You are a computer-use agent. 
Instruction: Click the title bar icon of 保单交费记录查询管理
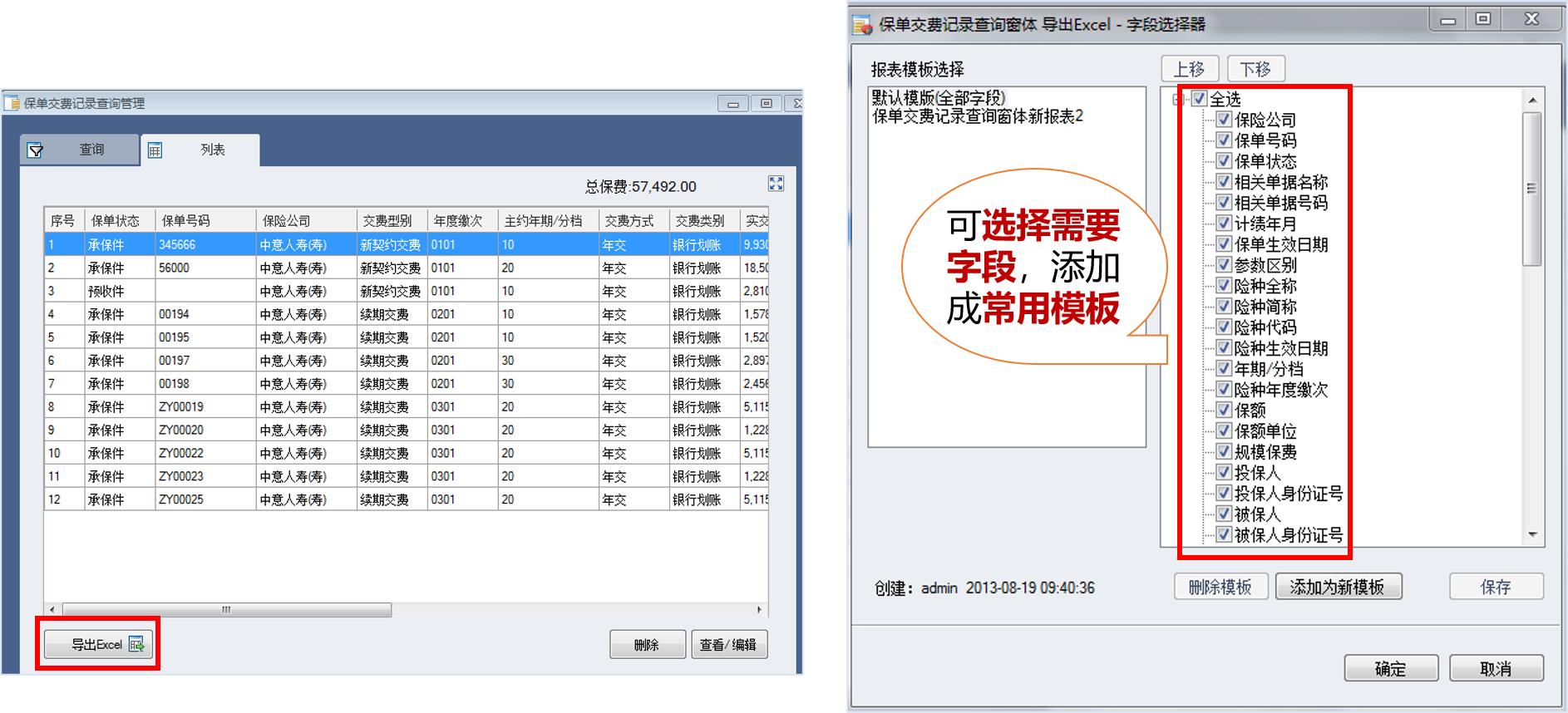click(12, 104)
